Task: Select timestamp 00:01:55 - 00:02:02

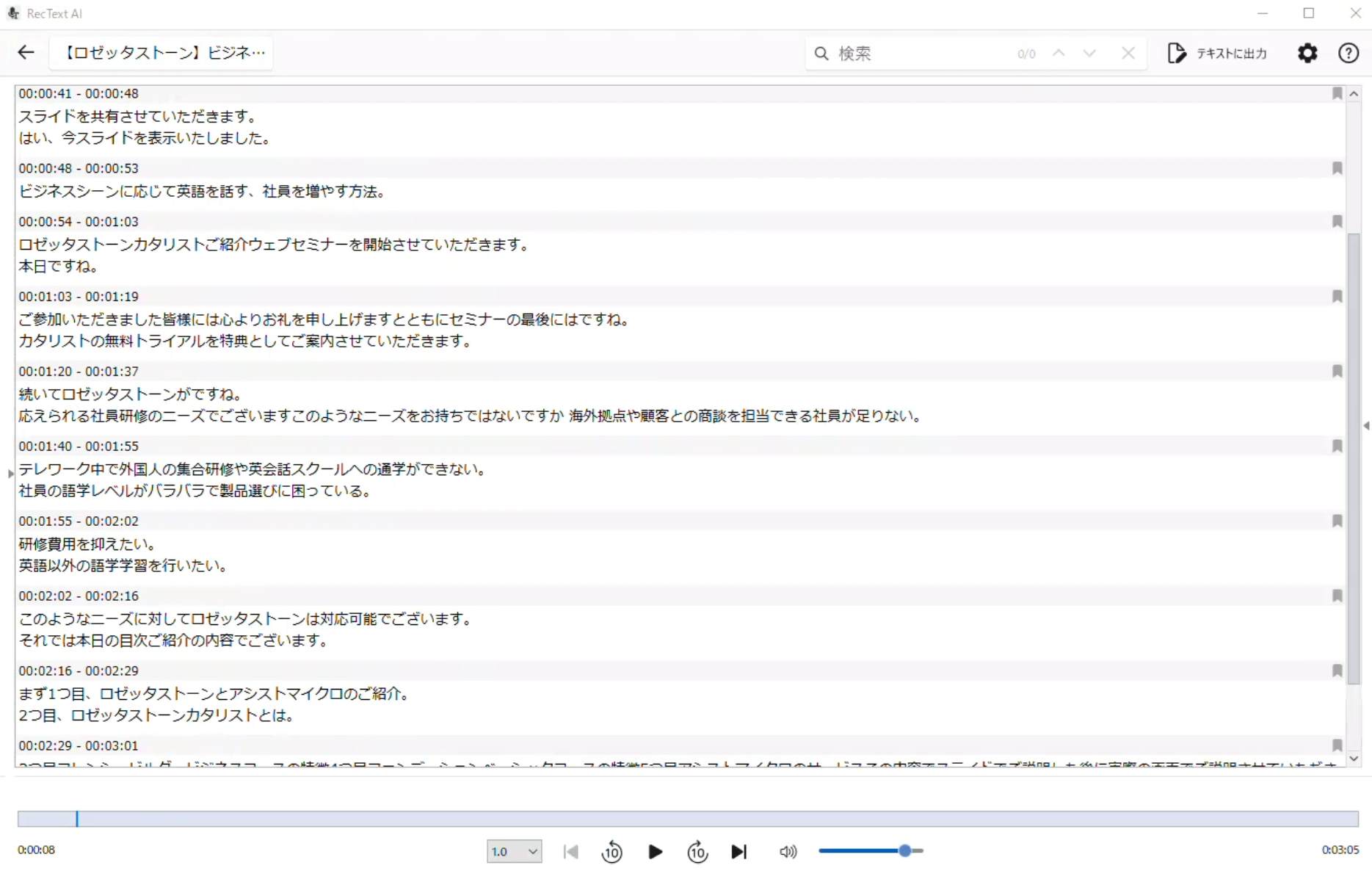Action: [79, 521]
